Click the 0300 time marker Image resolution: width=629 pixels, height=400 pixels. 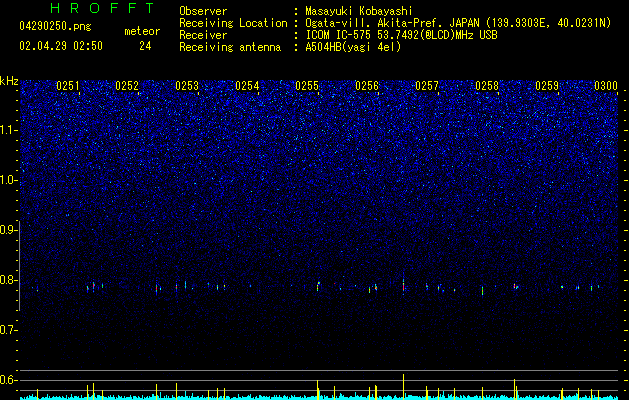coord(606,86)
